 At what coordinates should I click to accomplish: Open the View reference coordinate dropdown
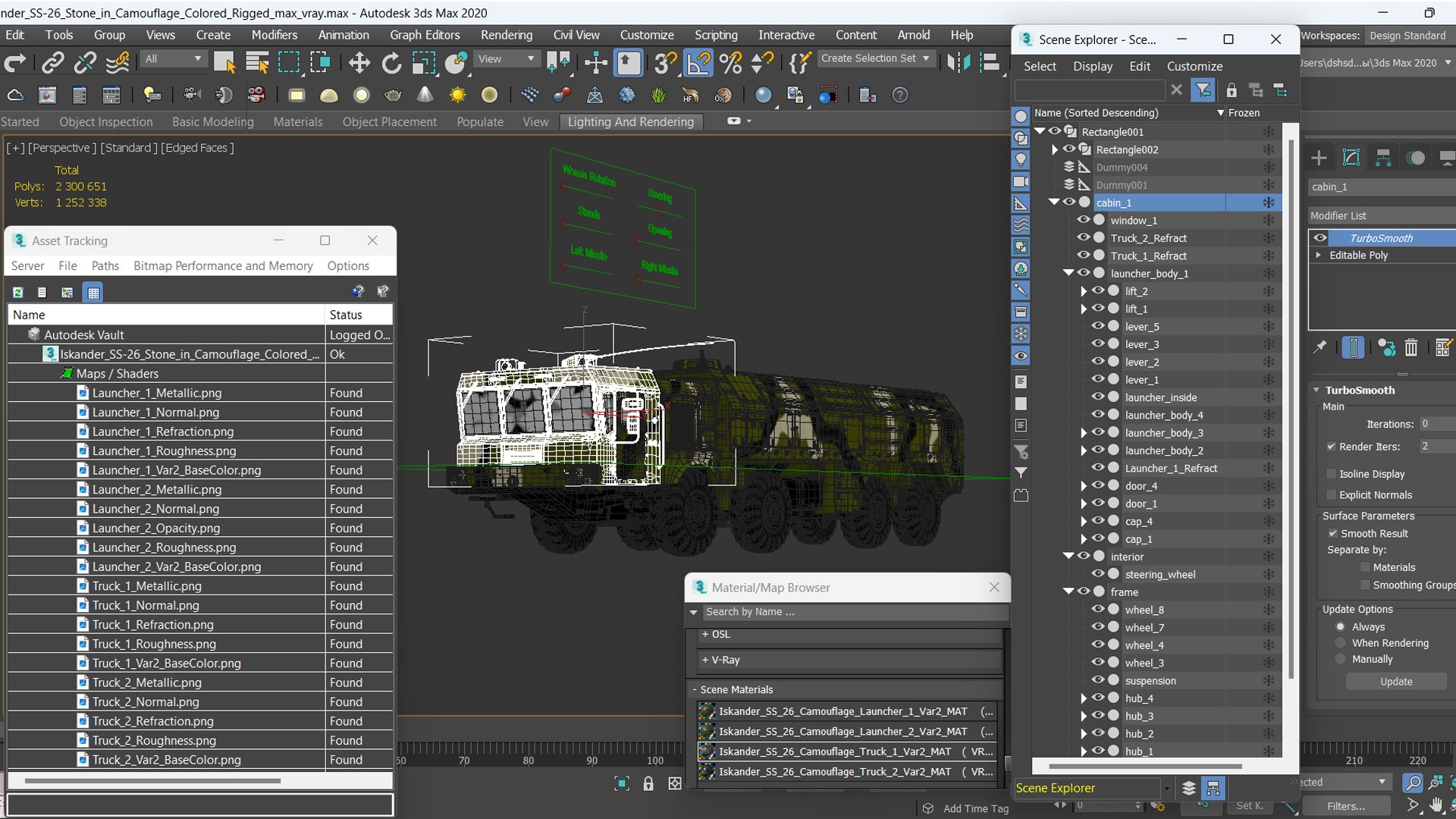pos(506,58)
